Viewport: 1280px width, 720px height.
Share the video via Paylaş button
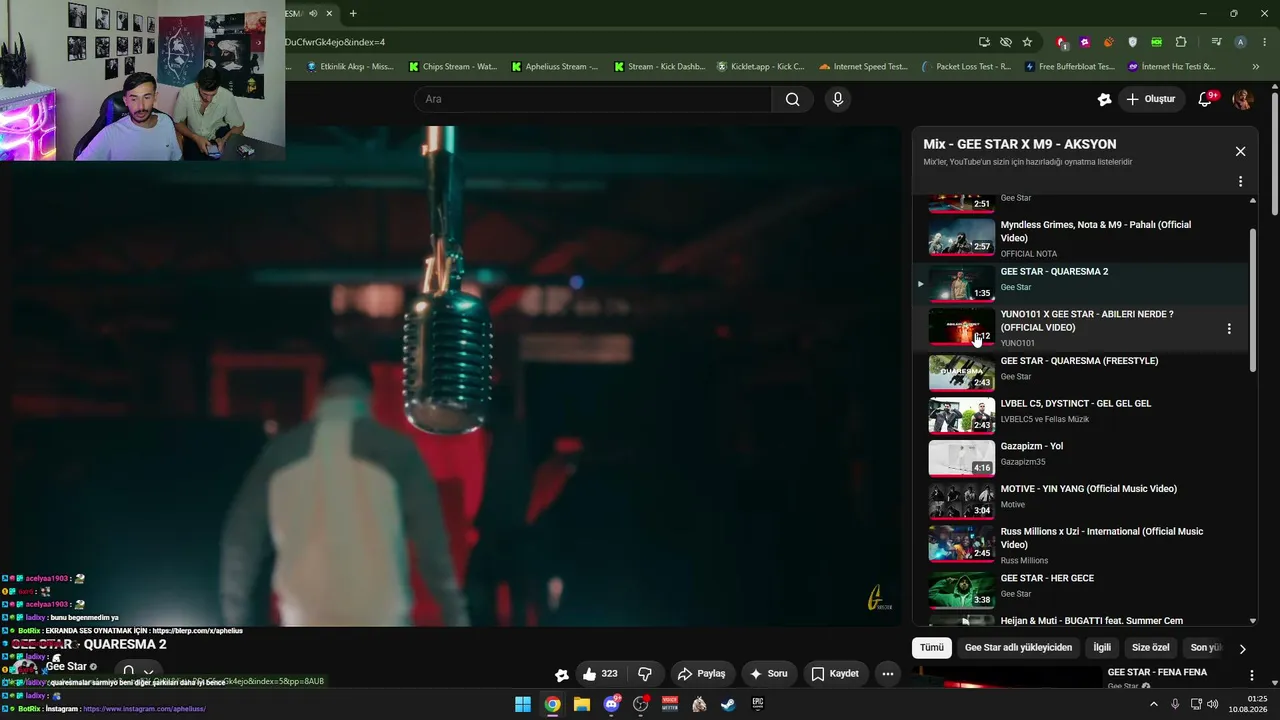[x=701, y=674]
